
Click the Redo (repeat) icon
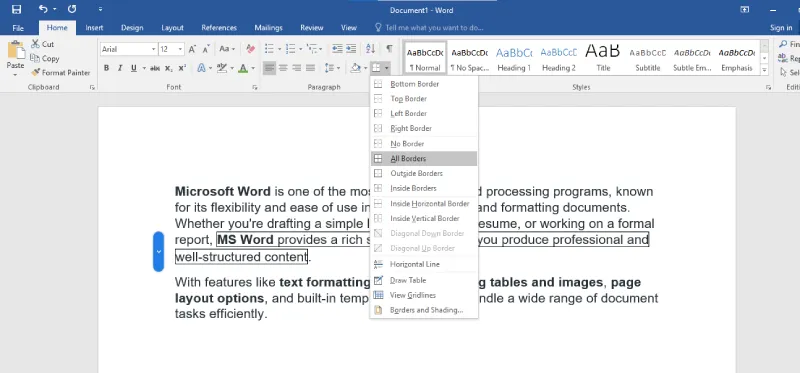[72, 9]
